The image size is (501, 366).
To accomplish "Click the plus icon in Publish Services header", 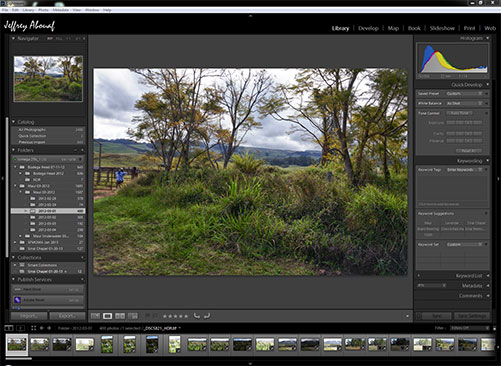I will click(x=82, y=279).
